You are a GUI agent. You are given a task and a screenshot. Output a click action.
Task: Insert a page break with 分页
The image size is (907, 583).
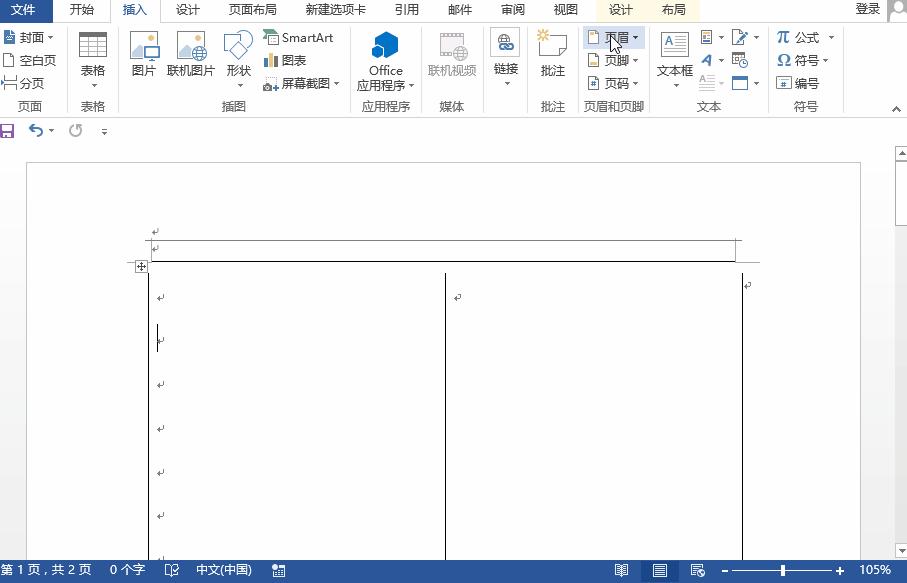pos(23,83)
